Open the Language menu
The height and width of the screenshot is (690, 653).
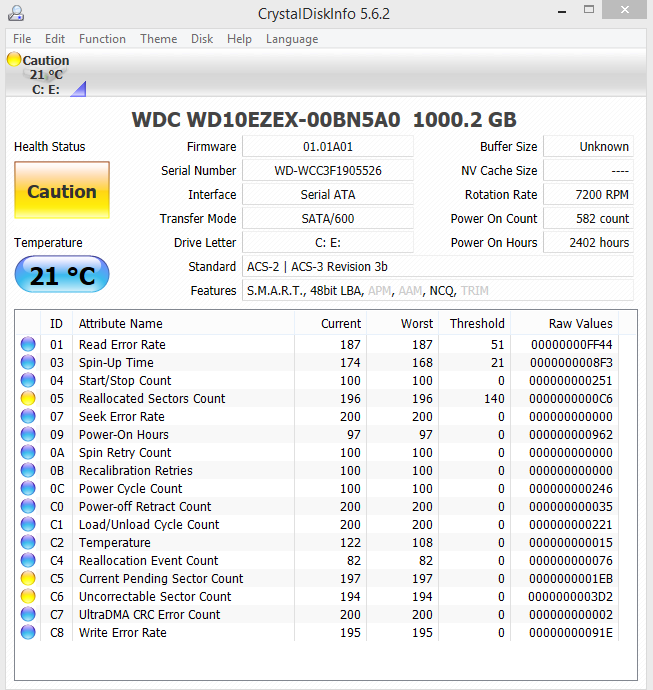(292, 39)
